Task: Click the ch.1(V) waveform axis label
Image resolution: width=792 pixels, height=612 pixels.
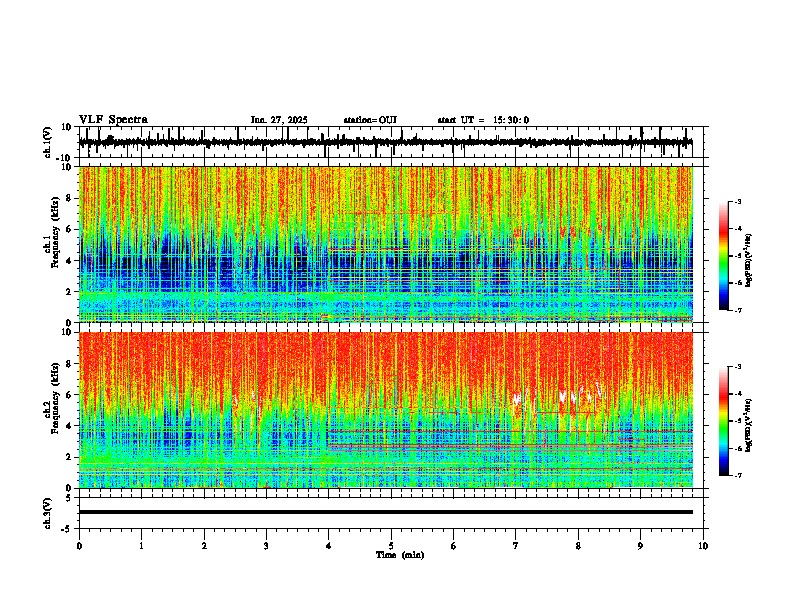Action: point(48,142)
